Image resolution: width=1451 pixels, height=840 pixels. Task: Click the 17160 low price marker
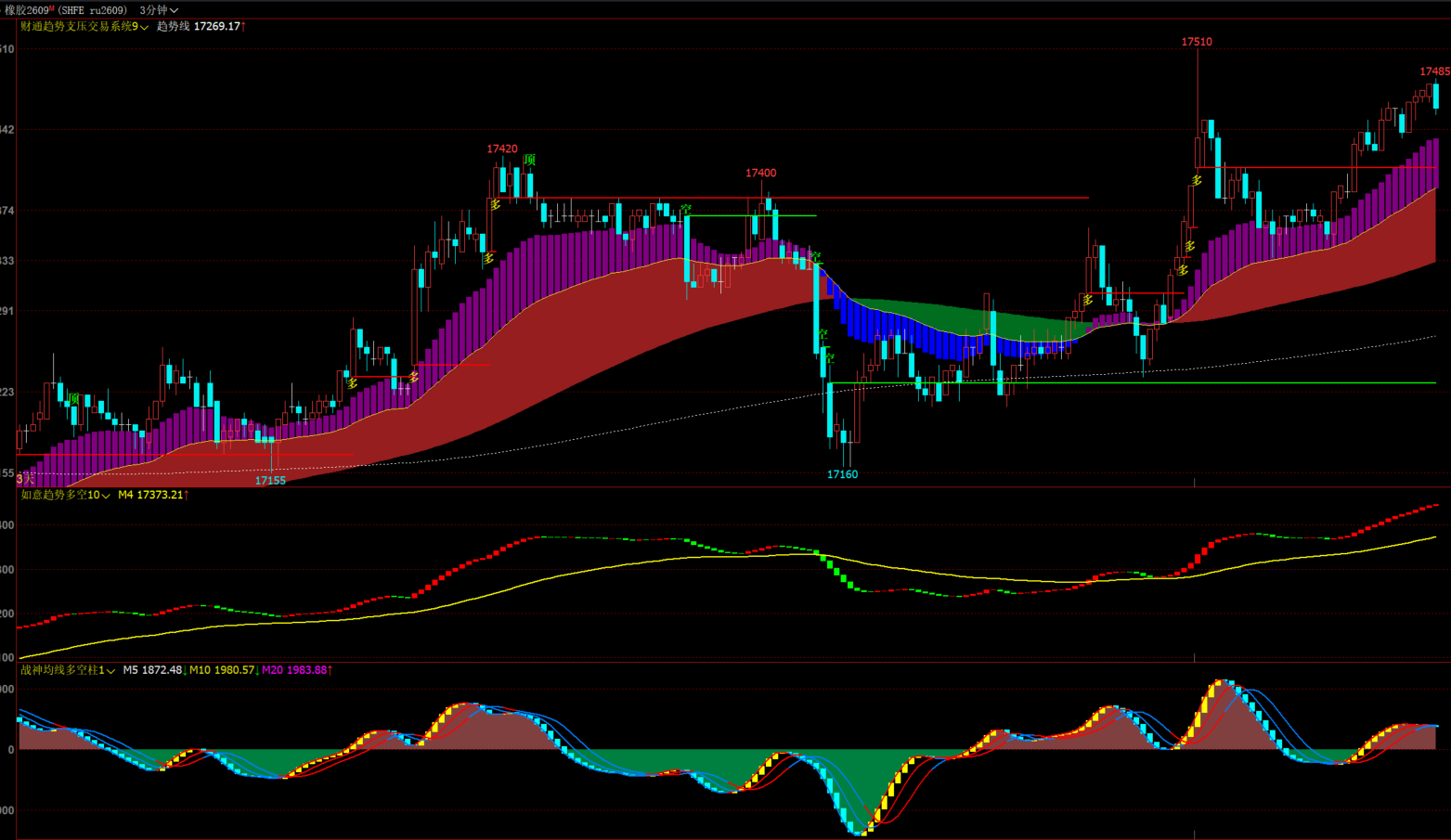[842, 474]
